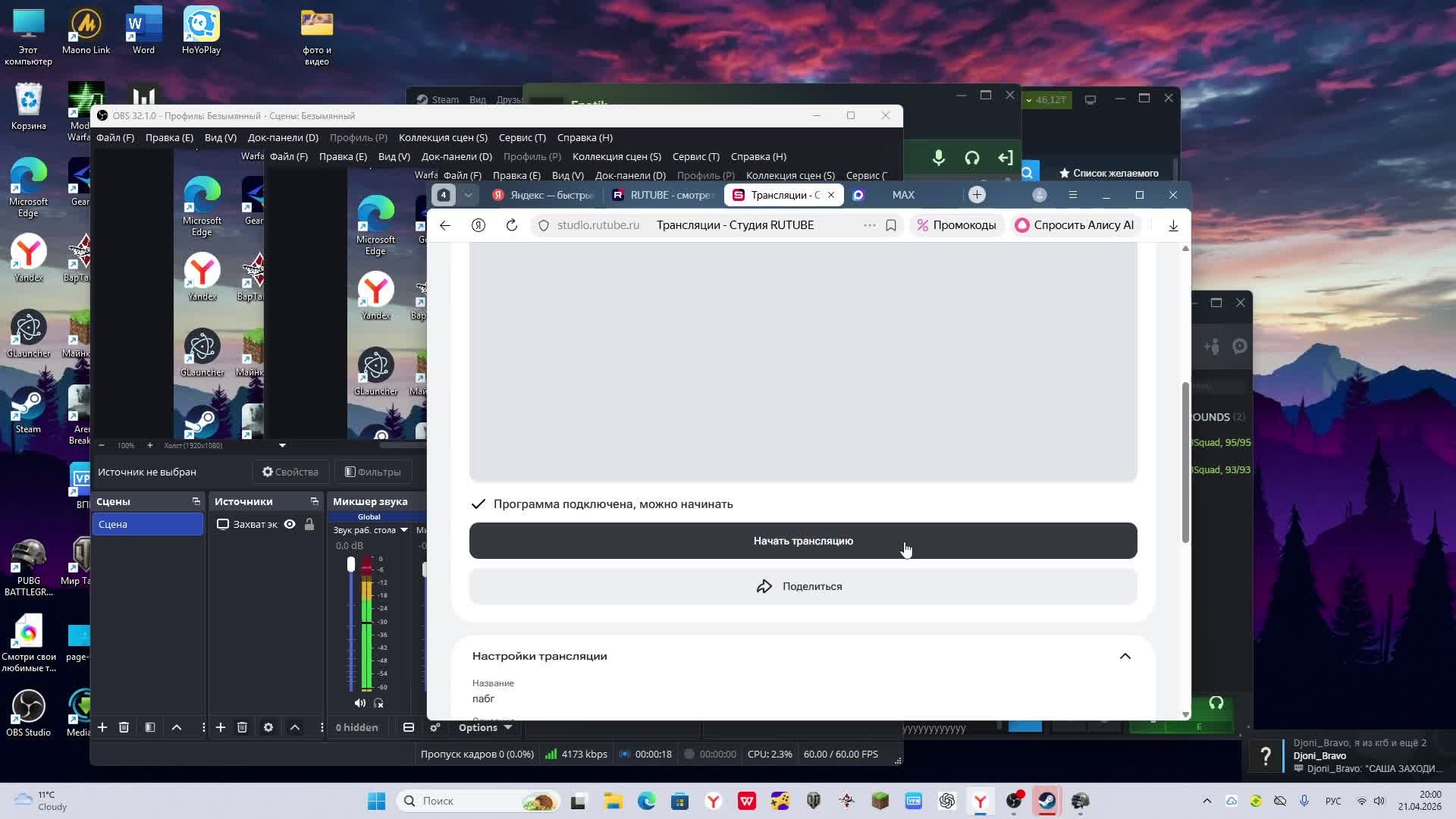The width and height of the screenshot is (1456, 819).
Task: Collapse Настройки трансляции section chevron
Action: 1125,656
